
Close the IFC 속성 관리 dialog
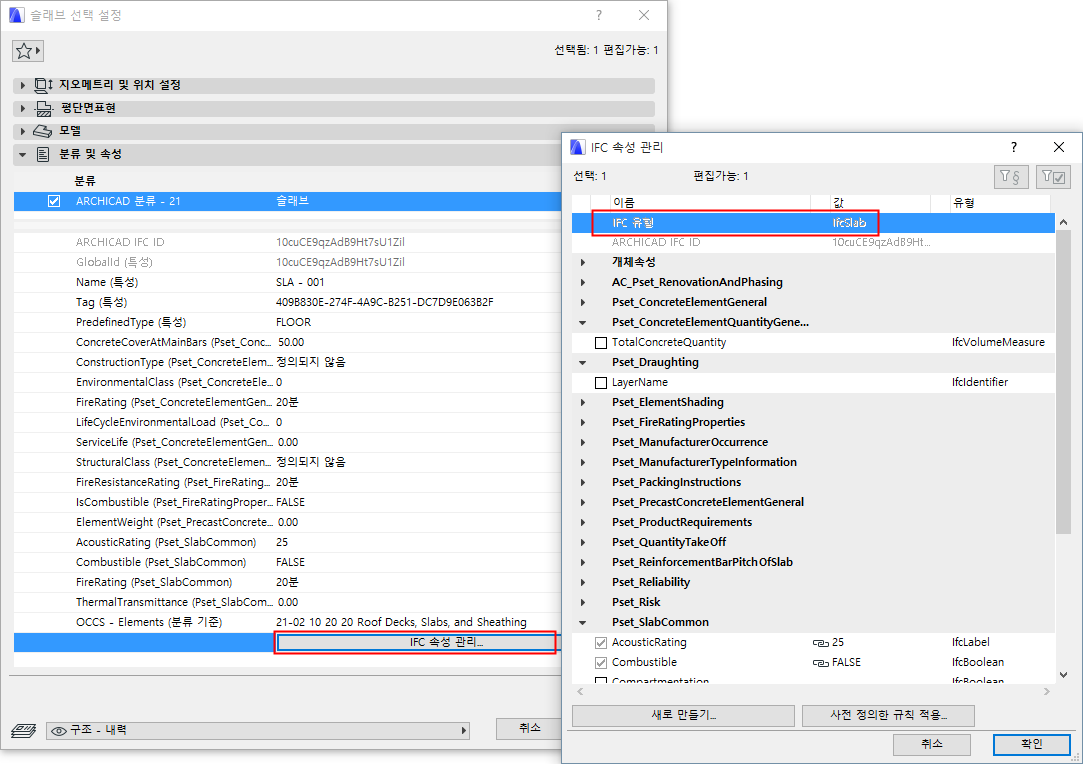point(1059,147)
